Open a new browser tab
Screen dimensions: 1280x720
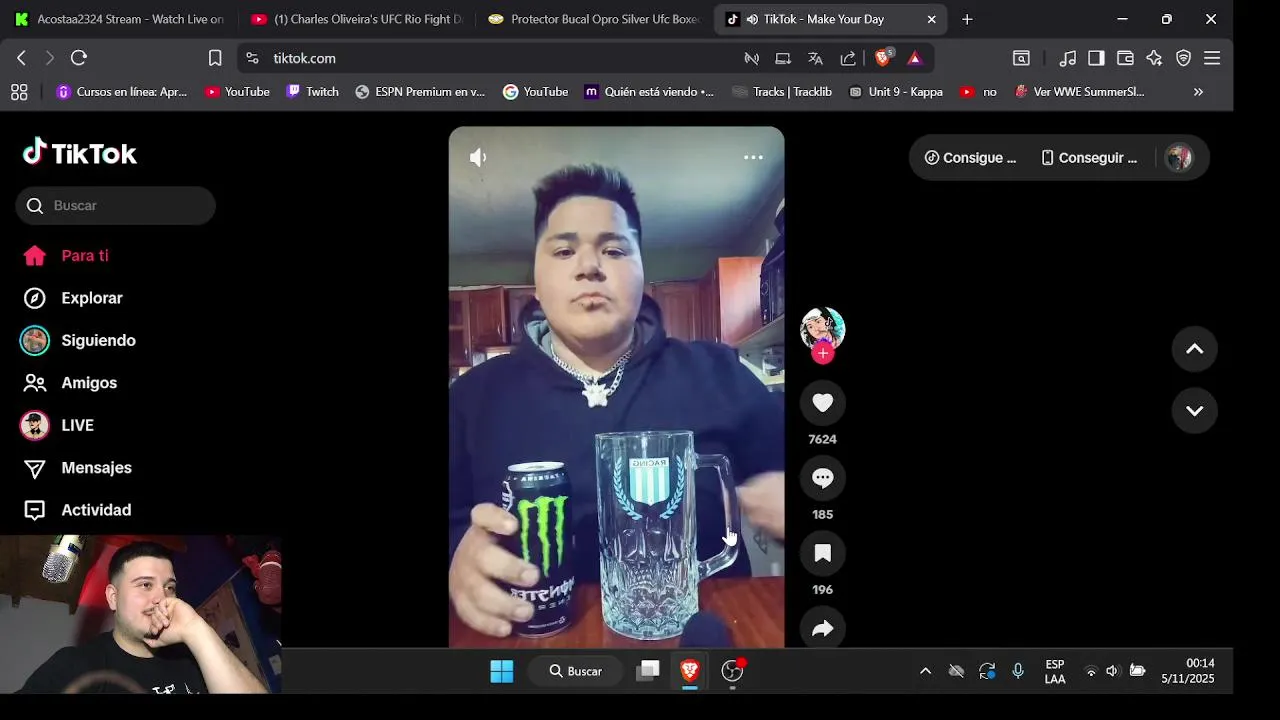pyautogui.click(x=967, y=19)
